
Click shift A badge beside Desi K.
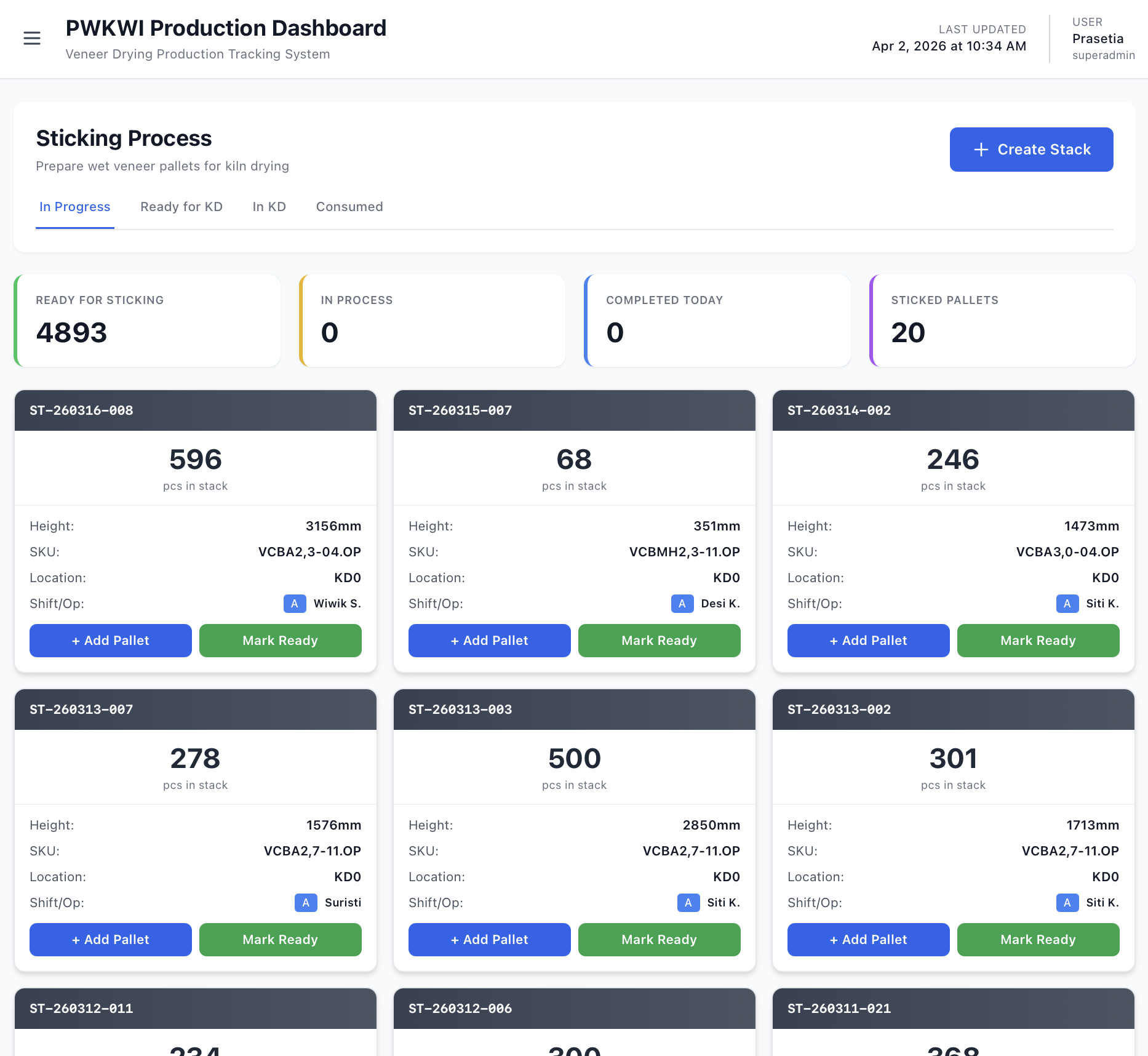682,604
